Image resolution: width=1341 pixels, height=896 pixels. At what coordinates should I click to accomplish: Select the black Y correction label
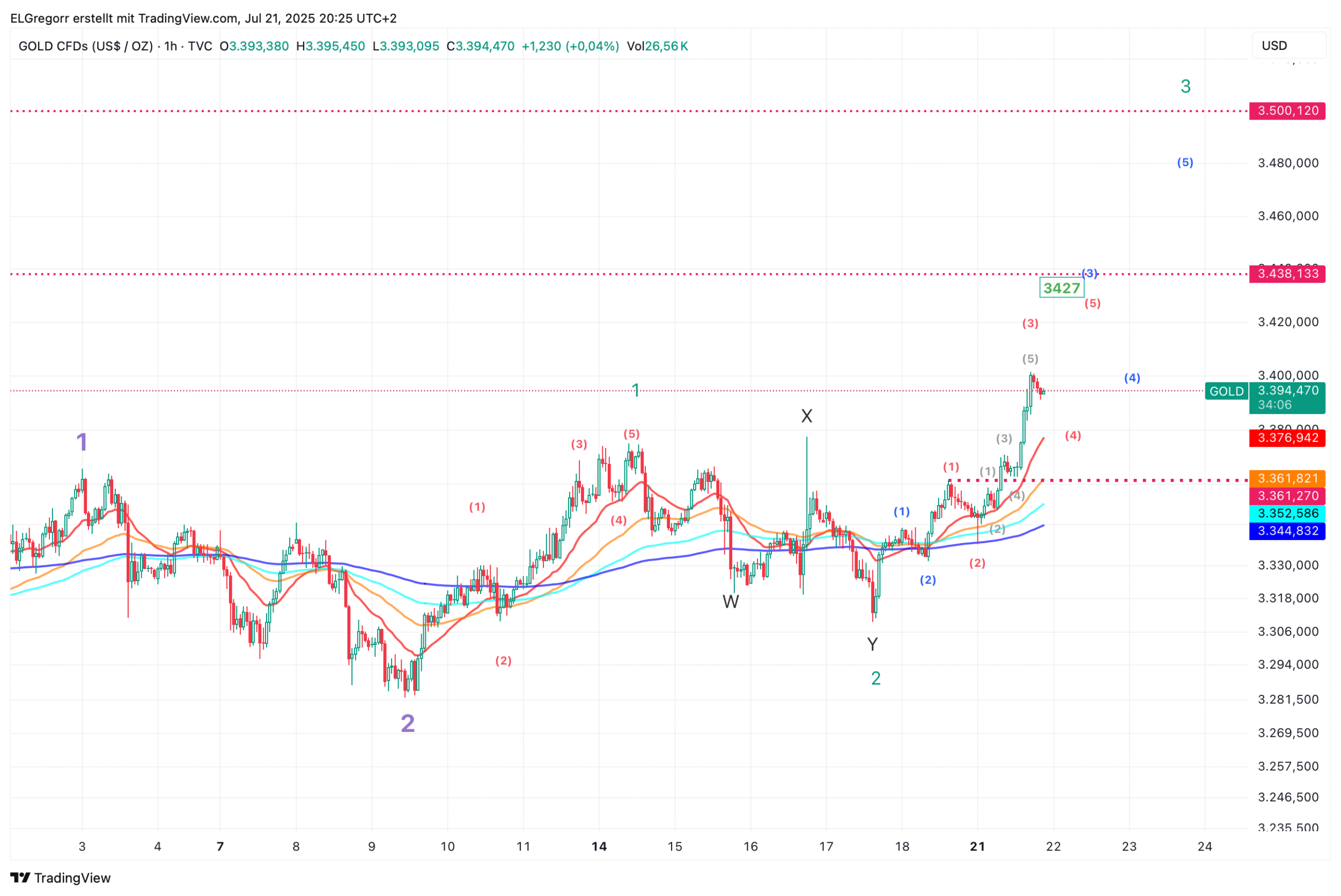872,645
